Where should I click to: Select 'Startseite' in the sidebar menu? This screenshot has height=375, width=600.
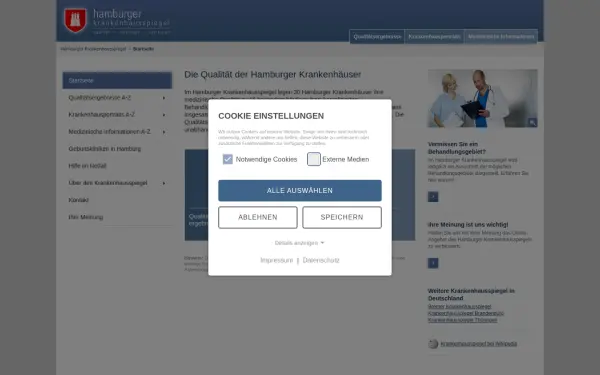pyautogui.click(x=117, y=80)
